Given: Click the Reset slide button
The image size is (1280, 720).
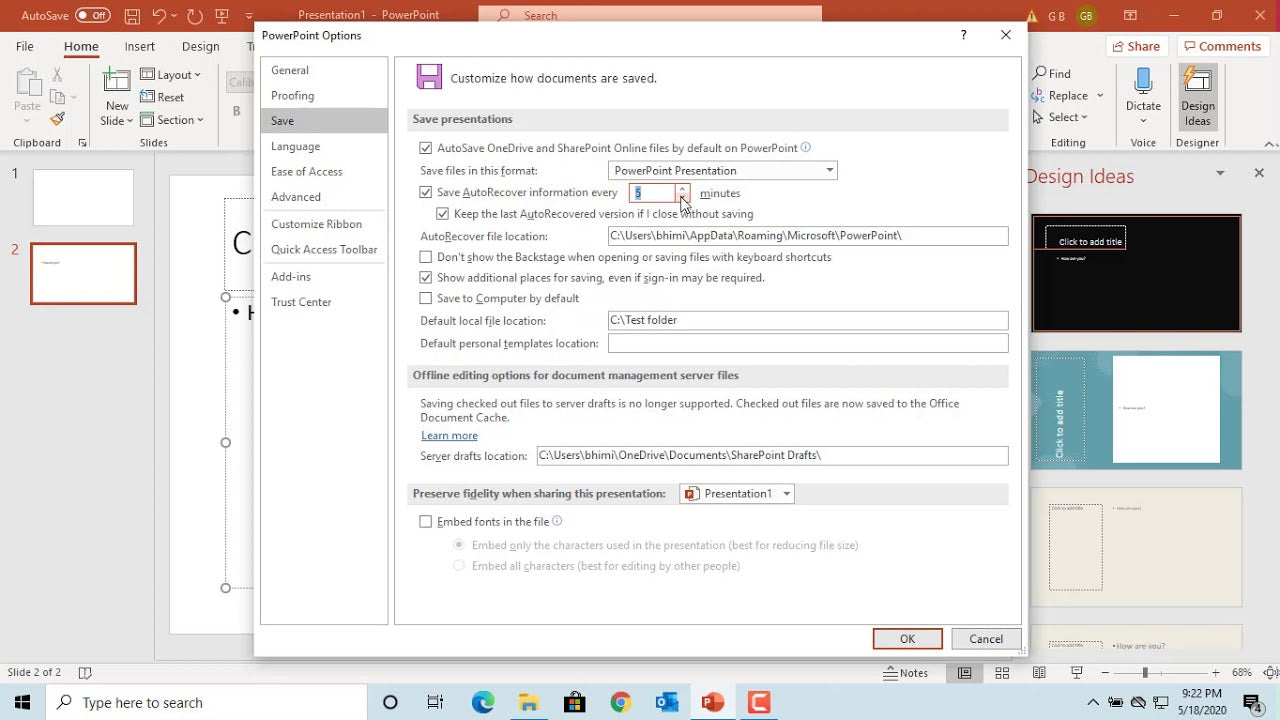Looking at the screenshot, I should 163,96.
